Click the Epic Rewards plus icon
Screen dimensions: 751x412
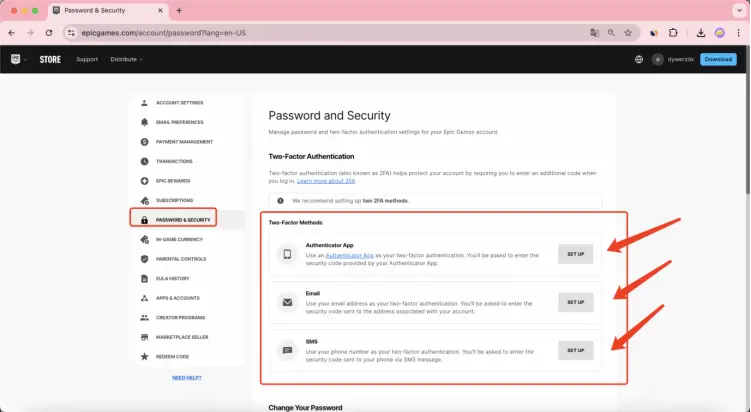[144, 181]
